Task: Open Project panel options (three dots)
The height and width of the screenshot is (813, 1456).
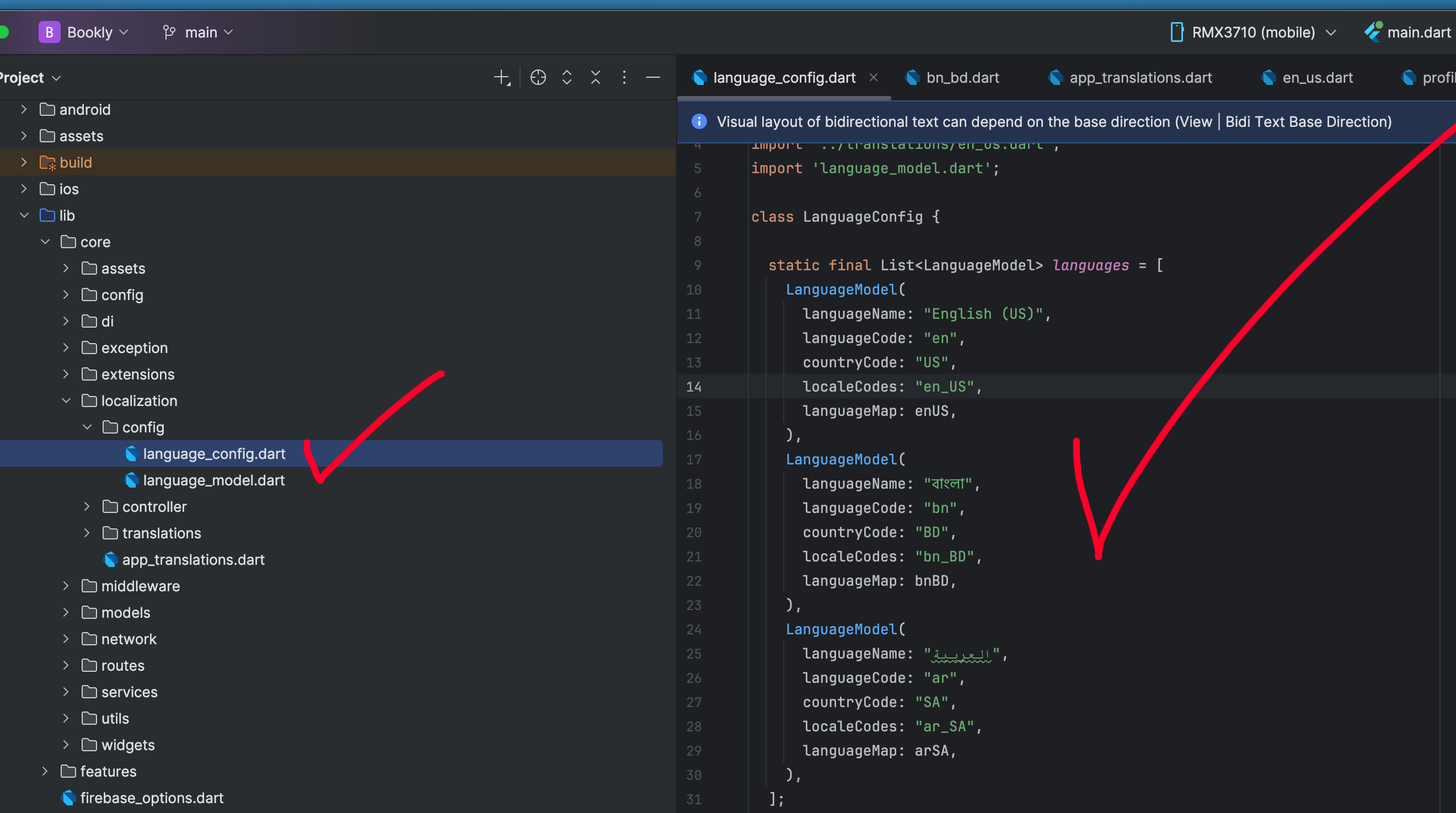Action: click(x=624, y=77)
